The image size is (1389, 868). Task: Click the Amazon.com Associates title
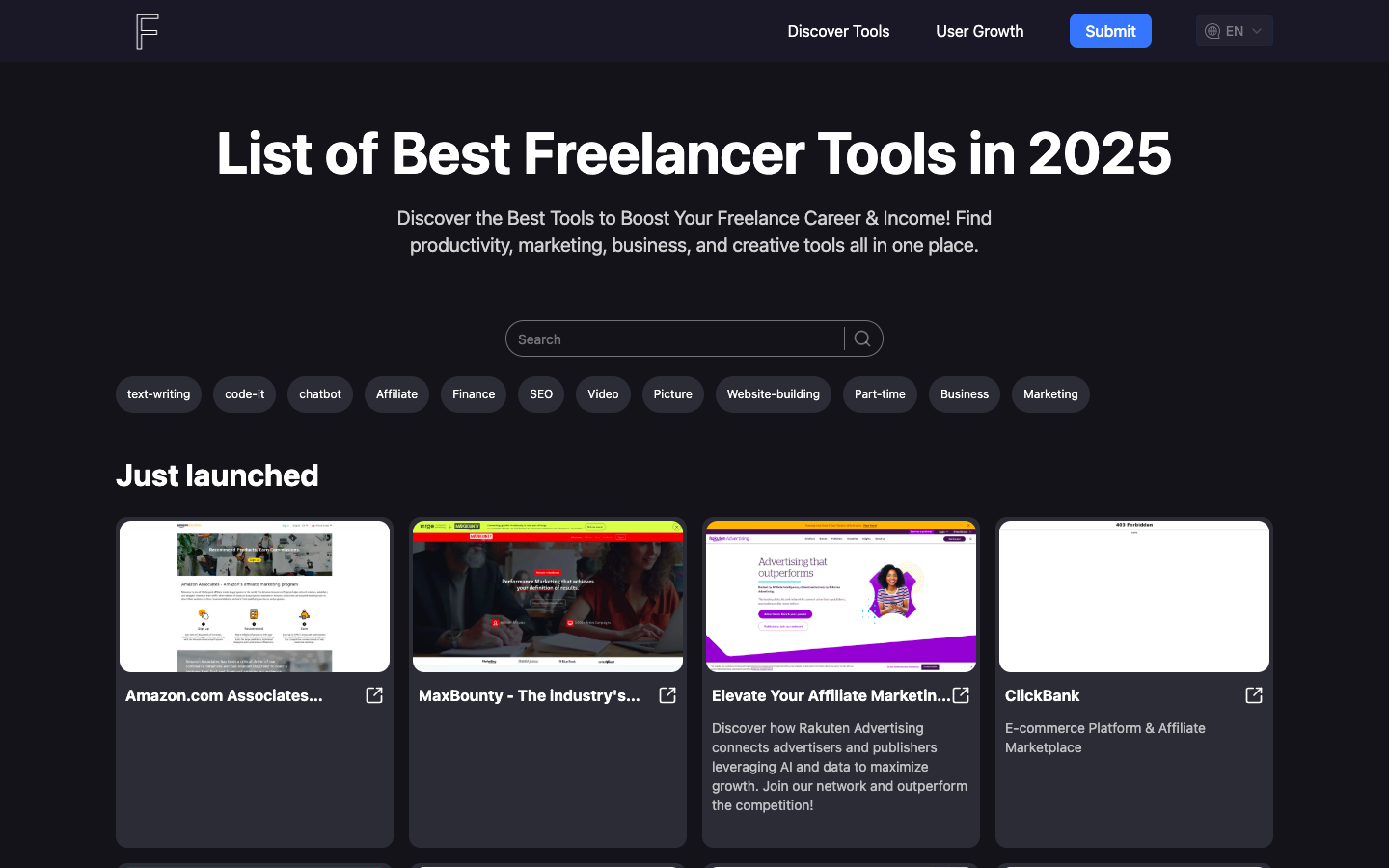point(224,695)
